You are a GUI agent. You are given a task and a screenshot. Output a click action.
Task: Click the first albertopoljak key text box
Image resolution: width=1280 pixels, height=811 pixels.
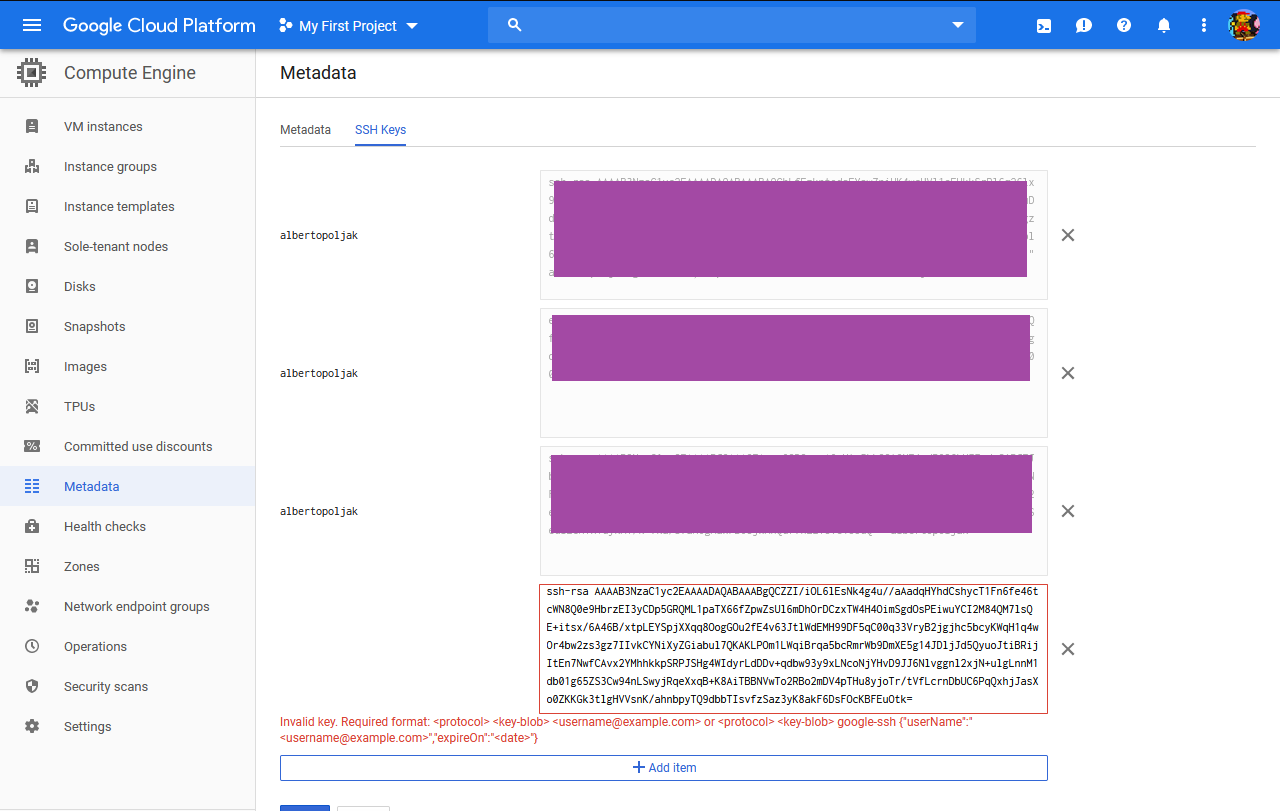tap(794, 235)
